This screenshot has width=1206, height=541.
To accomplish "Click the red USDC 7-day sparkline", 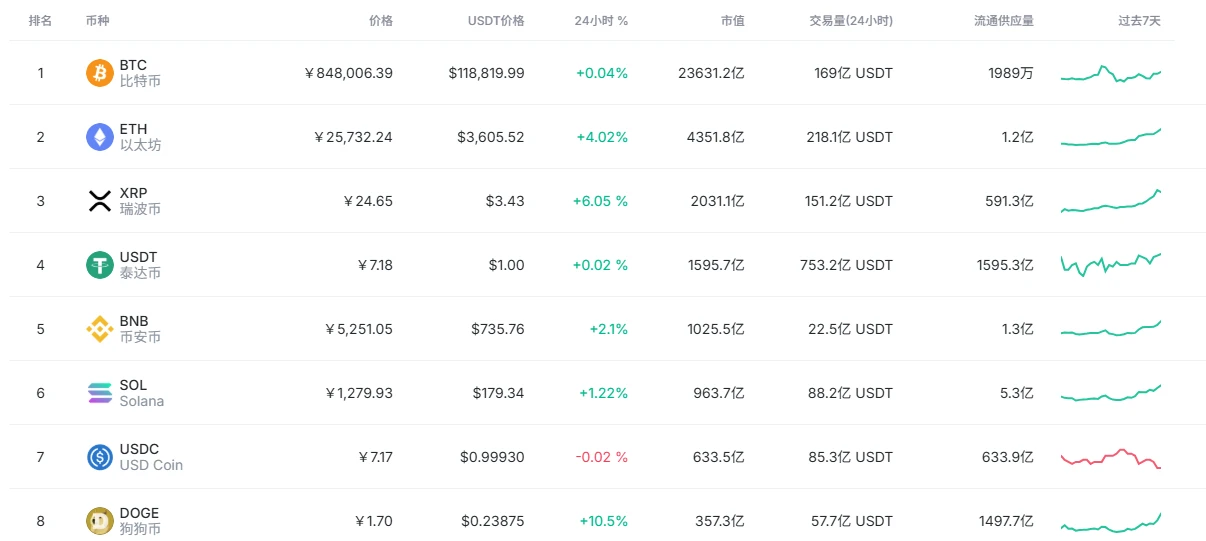I will 1110,458.
